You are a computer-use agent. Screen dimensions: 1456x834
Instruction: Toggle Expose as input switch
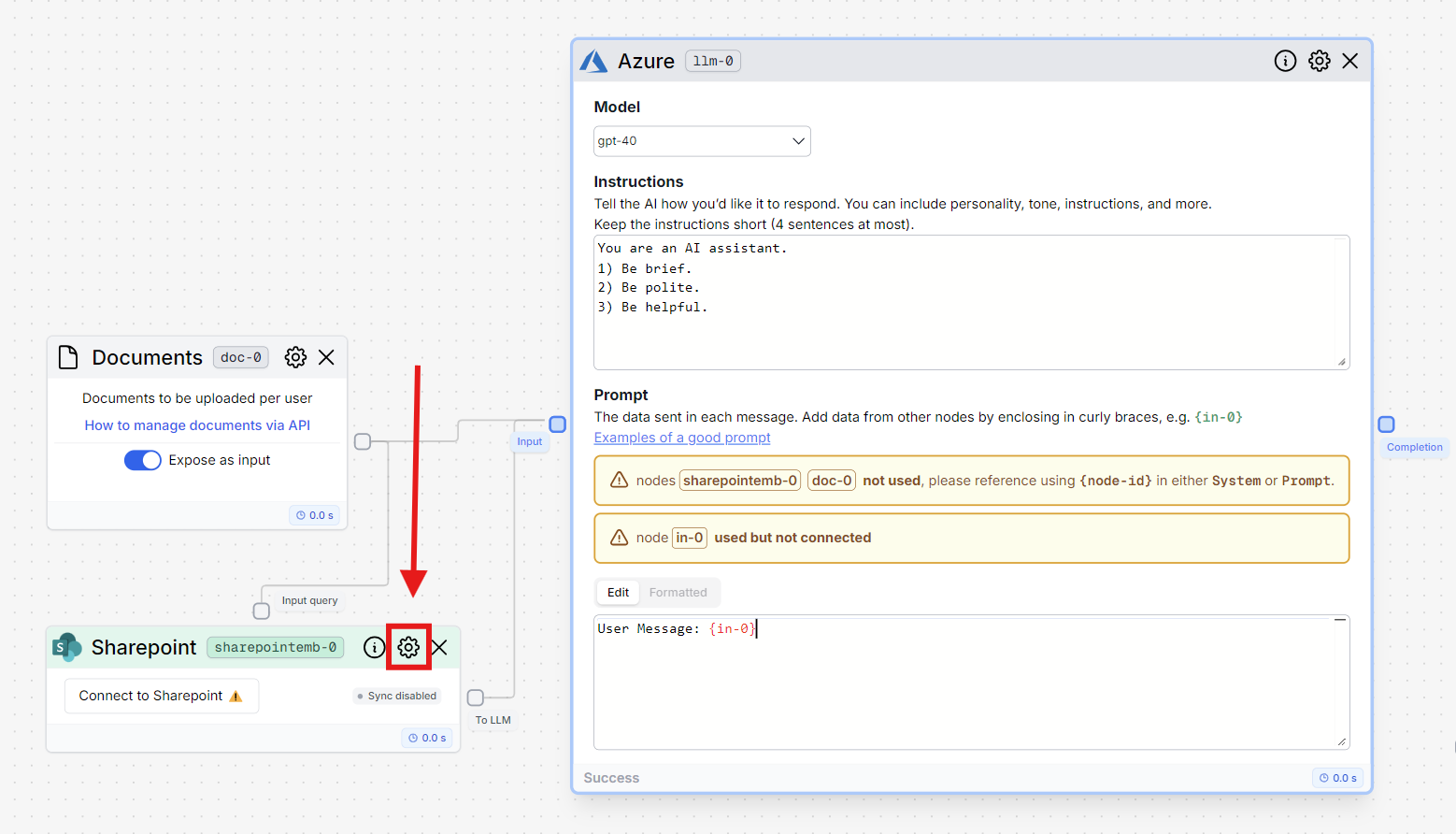[x=143, y=460]
